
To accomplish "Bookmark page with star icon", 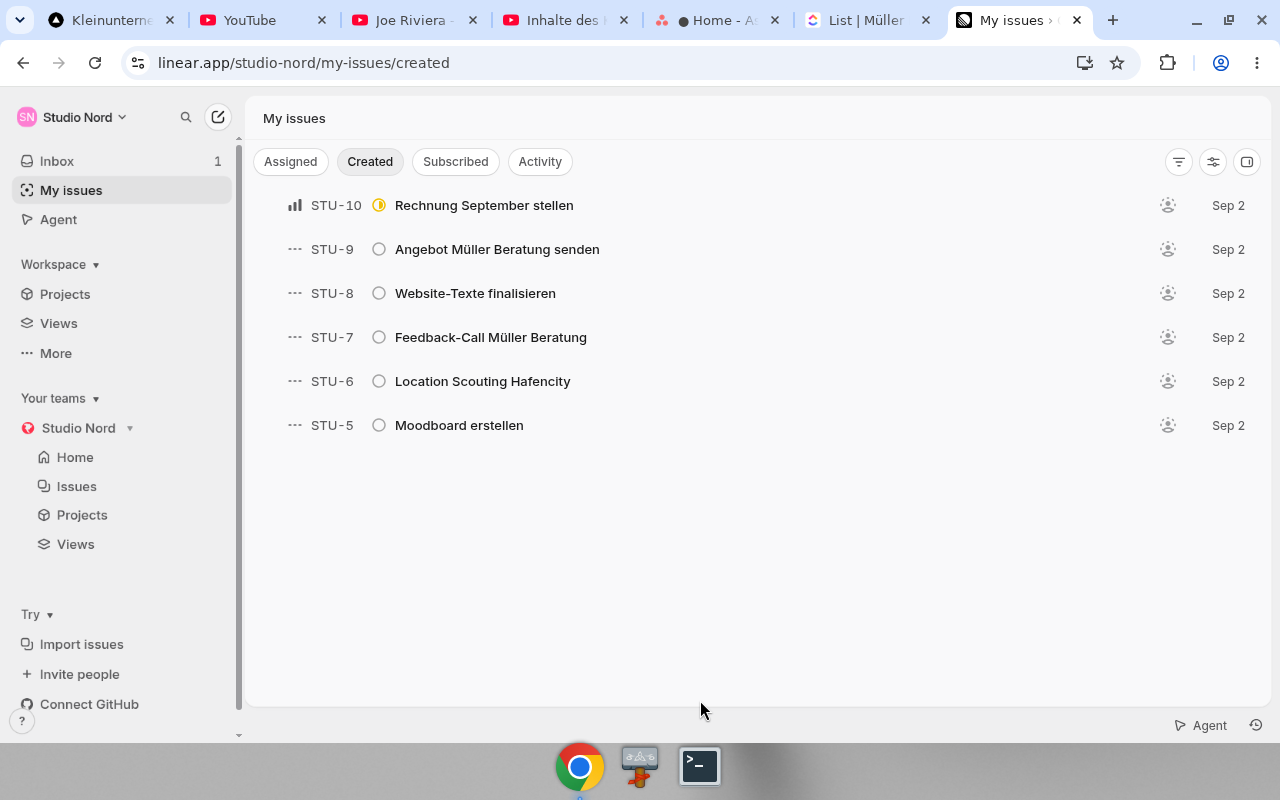I will coord(1117,63).
